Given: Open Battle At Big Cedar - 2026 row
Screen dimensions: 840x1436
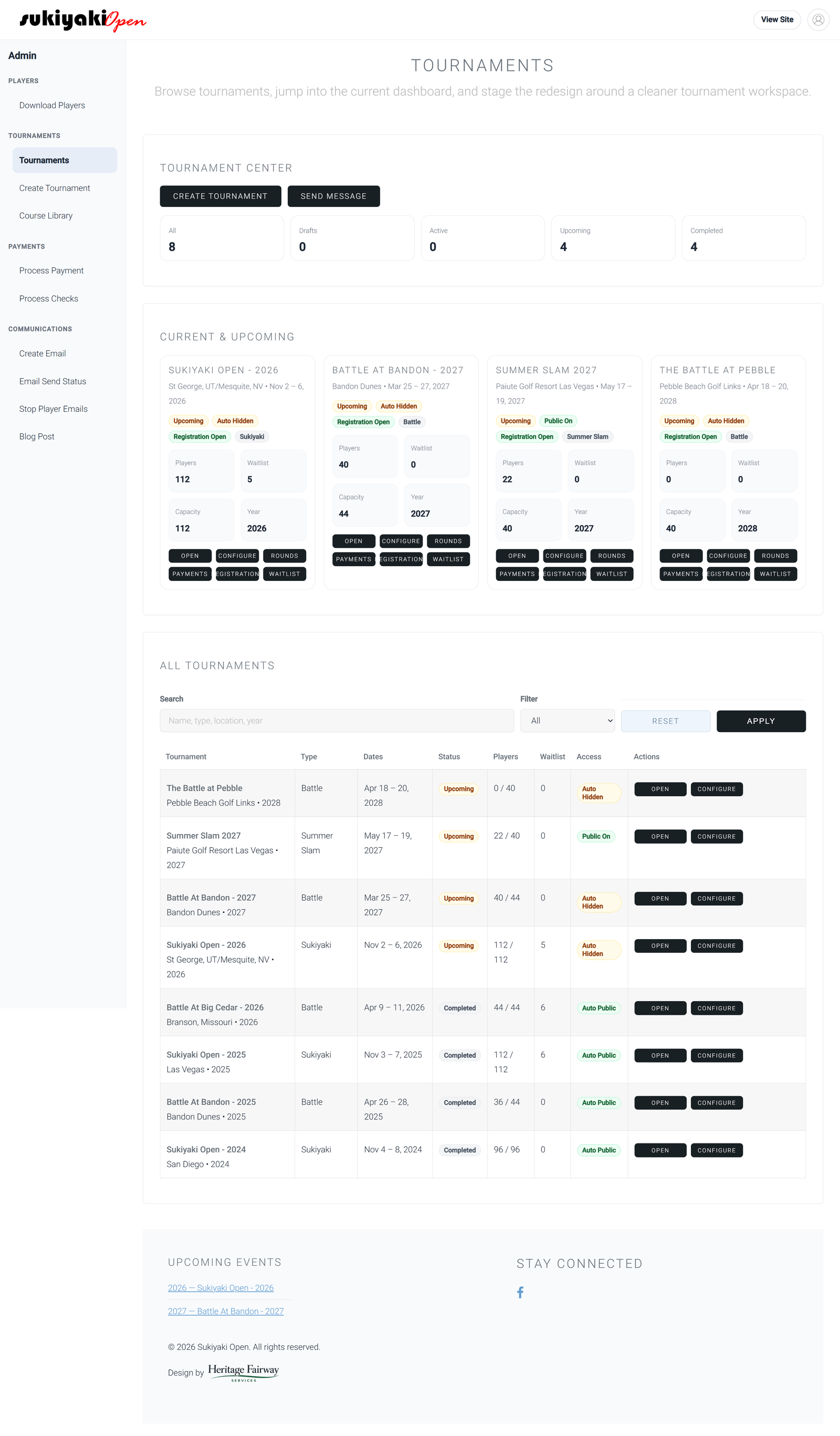Looking at the screenshot, I should 660,1008.
